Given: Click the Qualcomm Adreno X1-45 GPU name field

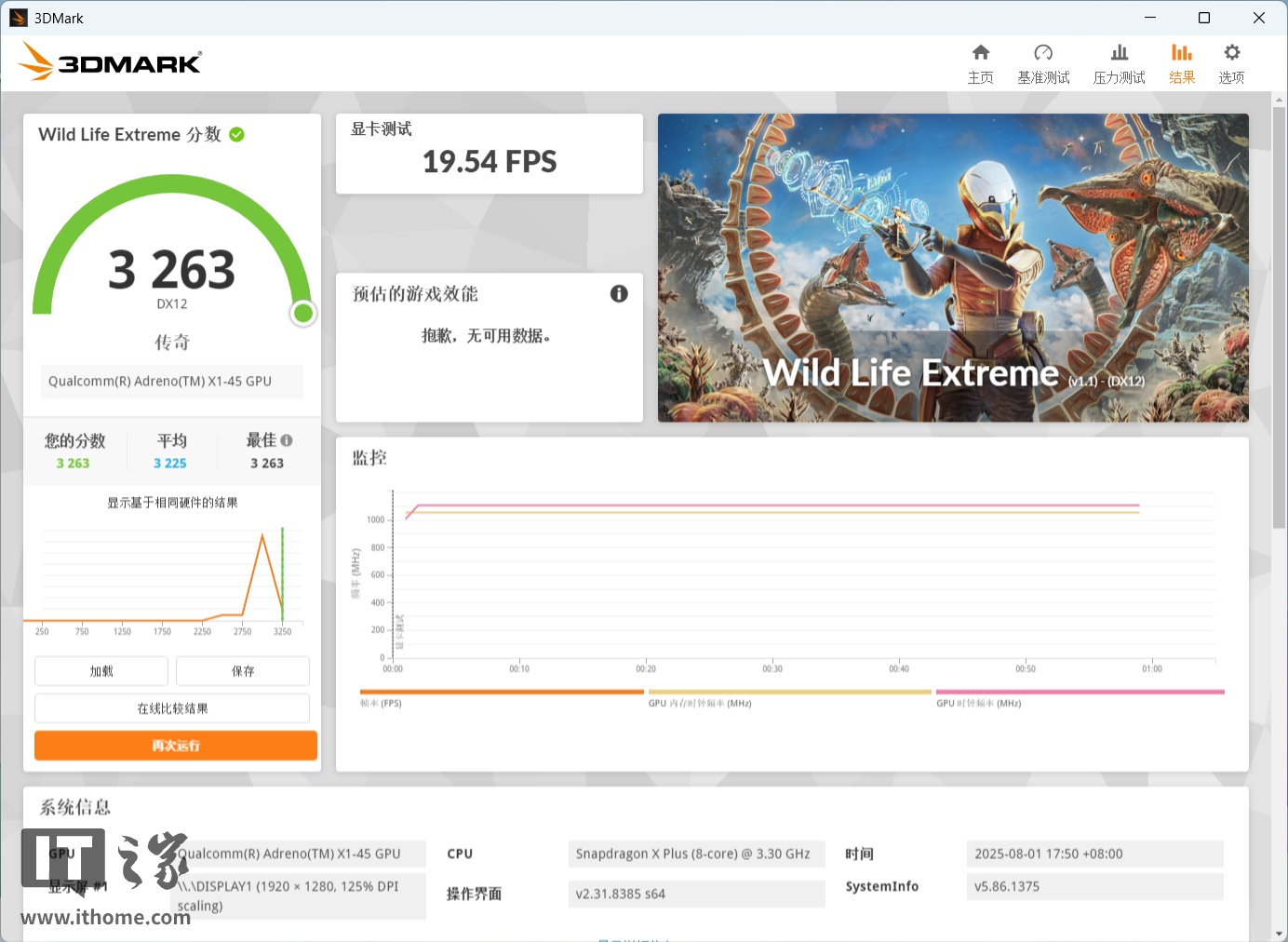Looking at the screenshot, I should click(172, 382).
